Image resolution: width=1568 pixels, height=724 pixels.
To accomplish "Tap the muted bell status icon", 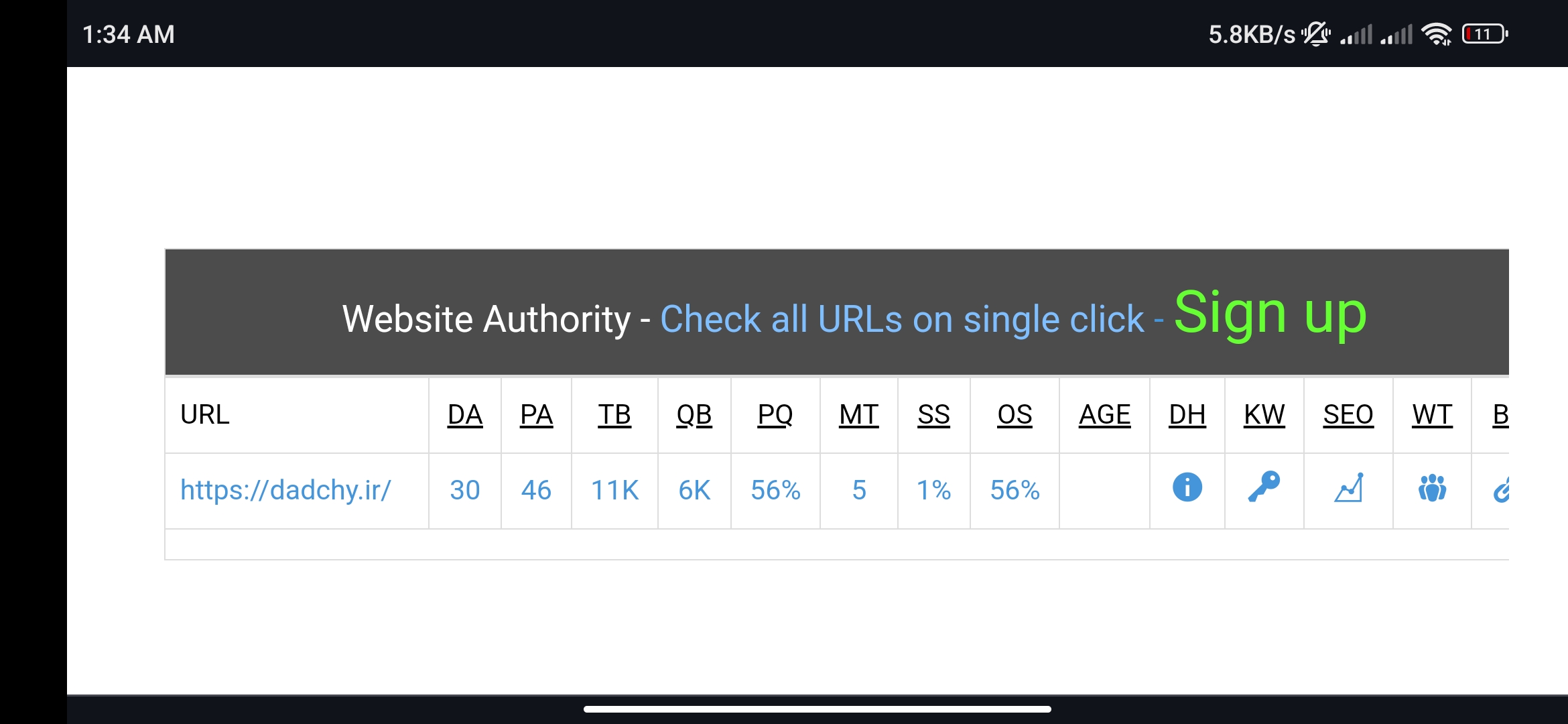I will (x=1316, y=34).
